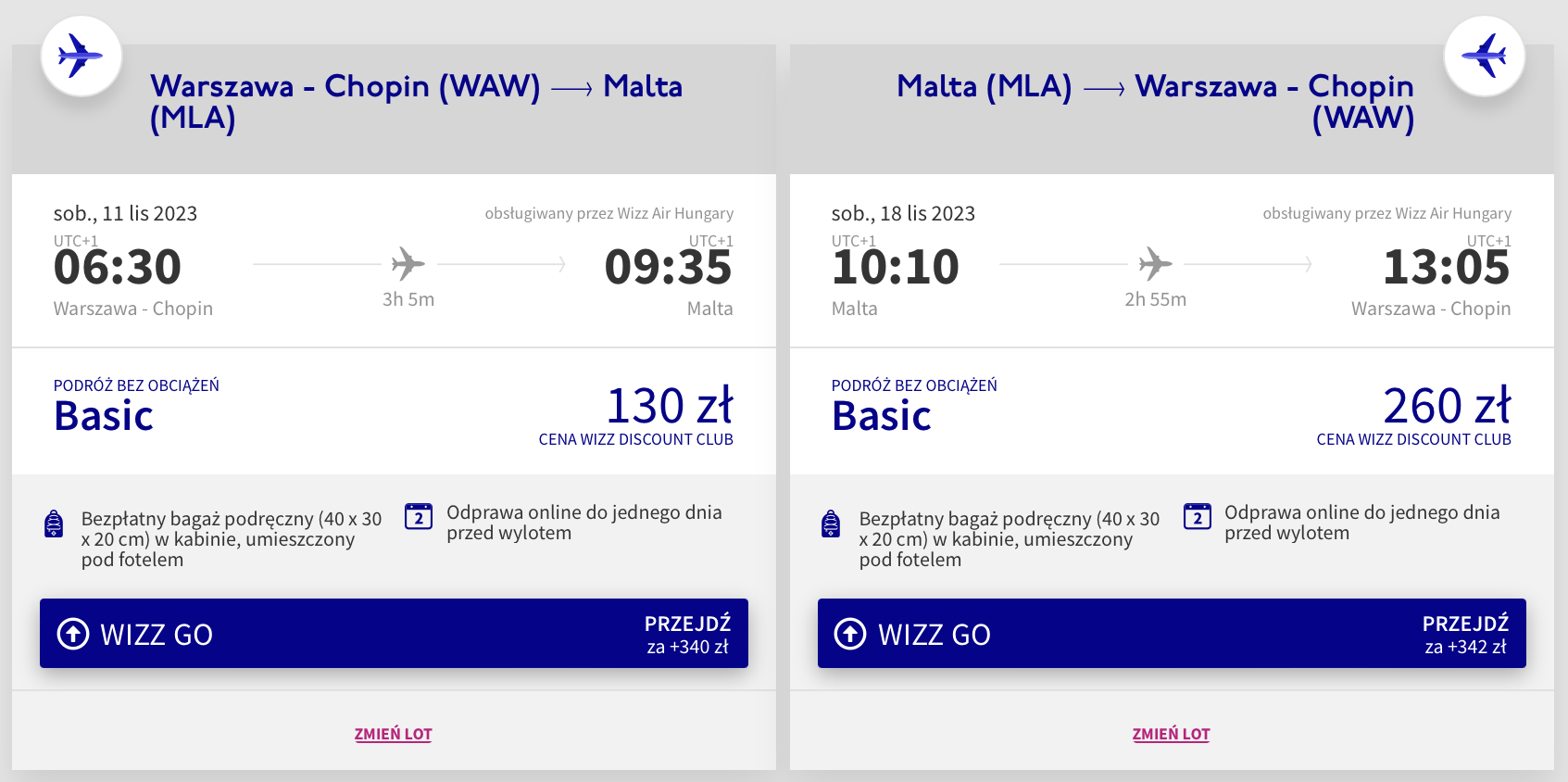Click the 06:30 departure time

tap(118, 267)
